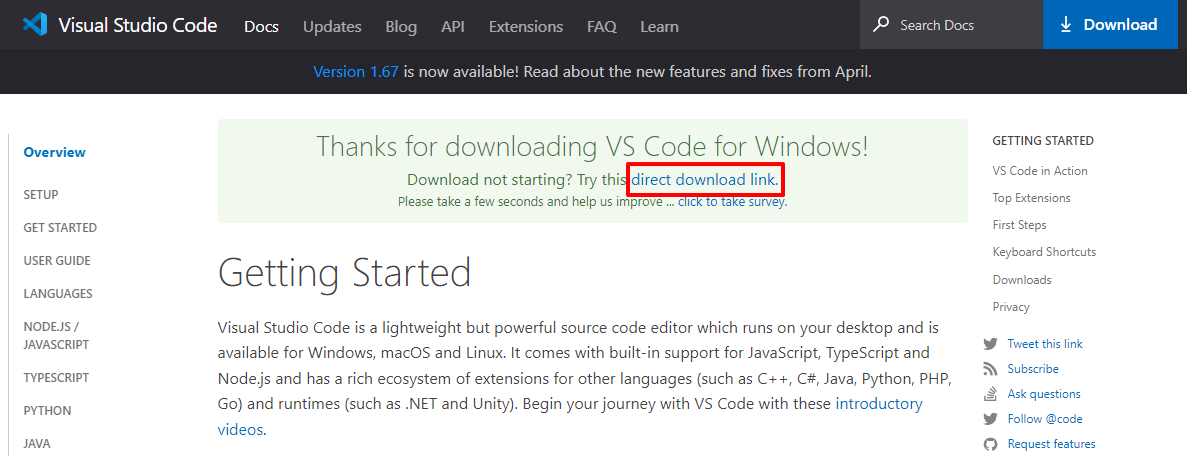Click the RSS icon beside Subscribe
Viewport: 1187px width, 456px height.
tap(990, 369)
